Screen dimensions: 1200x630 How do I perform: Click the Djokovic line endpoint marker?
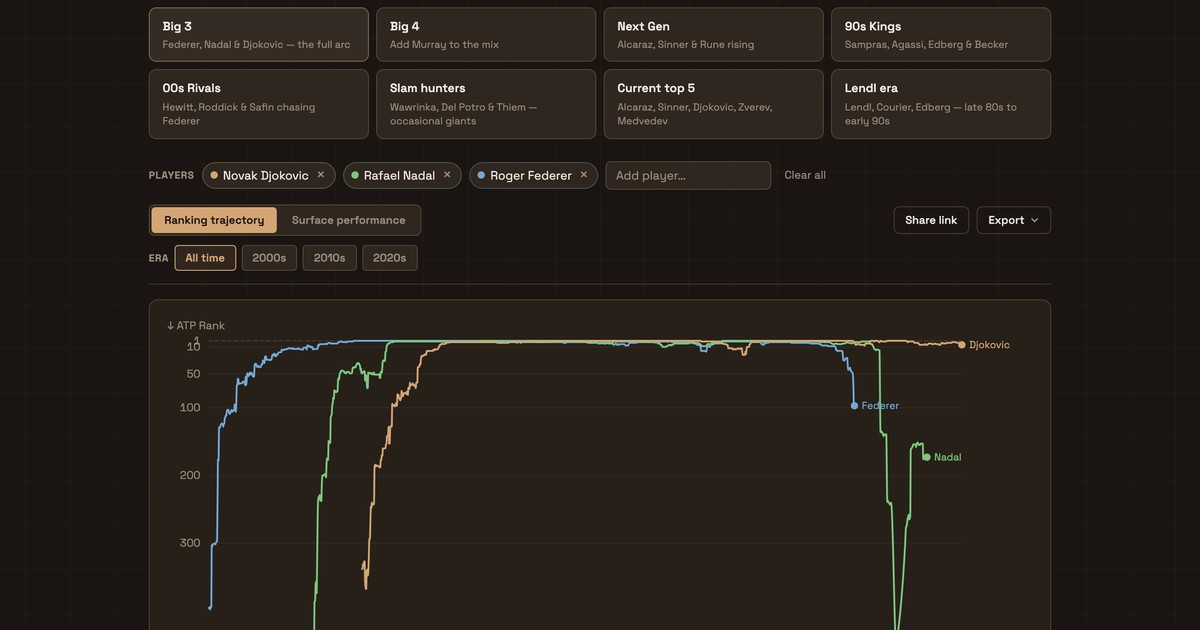pos(962,345)
